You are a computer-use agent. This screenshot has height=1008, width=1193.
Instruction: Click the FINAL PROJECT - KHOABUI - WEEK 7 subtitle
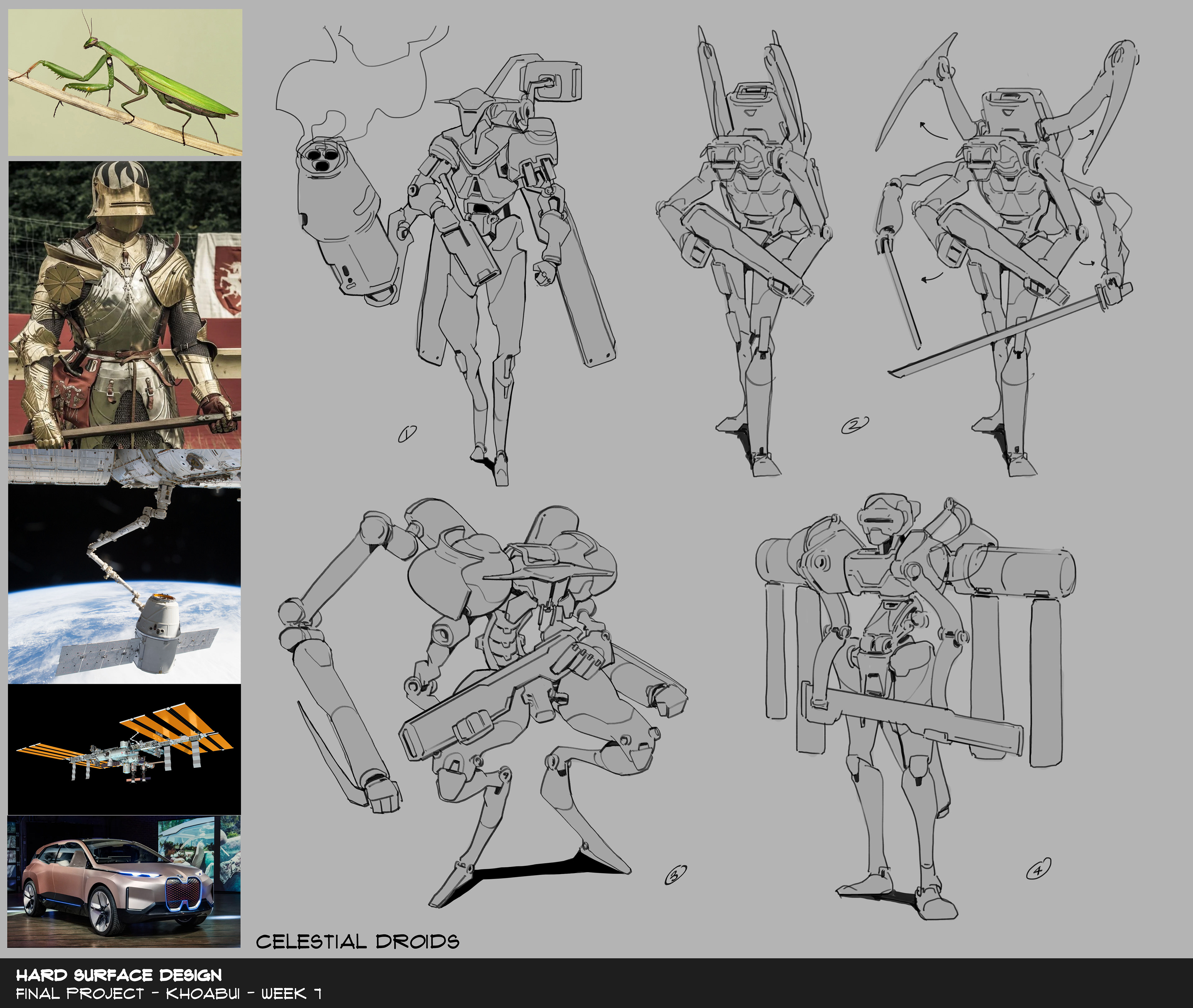[x=169, y=994]
